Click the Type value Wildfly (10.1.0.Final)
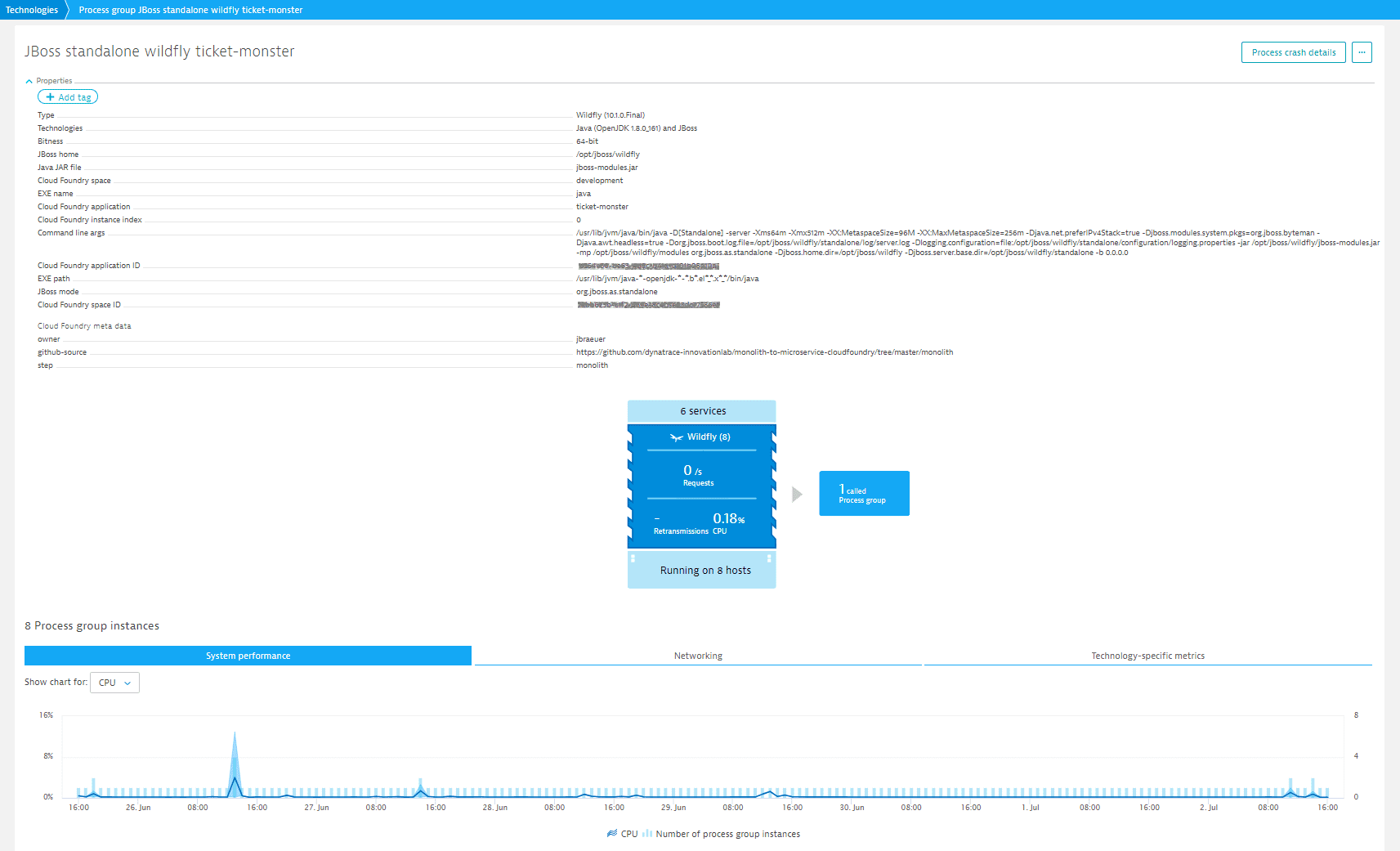 (611, 115)
